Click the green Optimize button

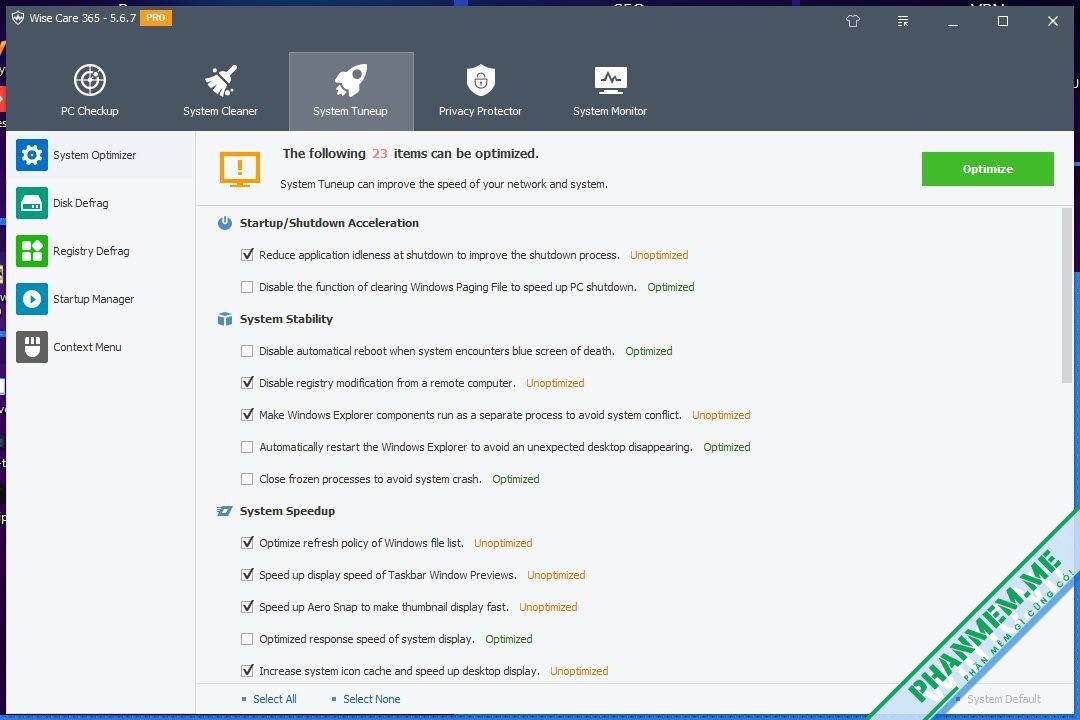[x=988, y=169]
